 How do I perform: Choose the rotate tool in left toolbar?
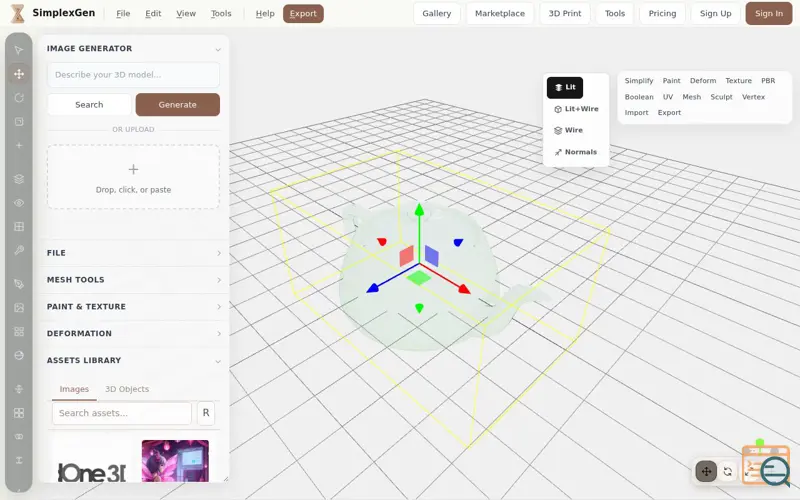pyautogui.click(x=19, y=97)
